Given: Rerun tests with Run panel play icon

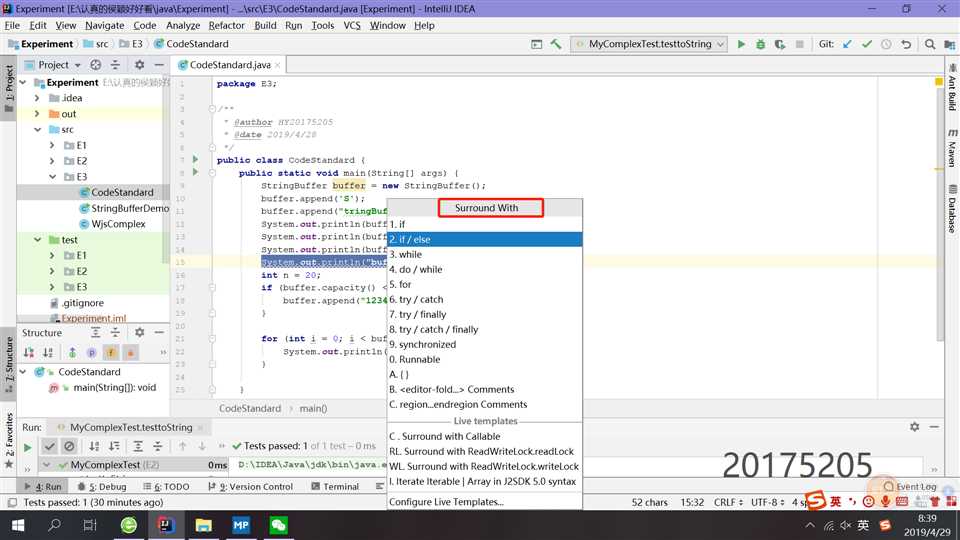Looking at the screenshot, I should [x=28, y=447].
